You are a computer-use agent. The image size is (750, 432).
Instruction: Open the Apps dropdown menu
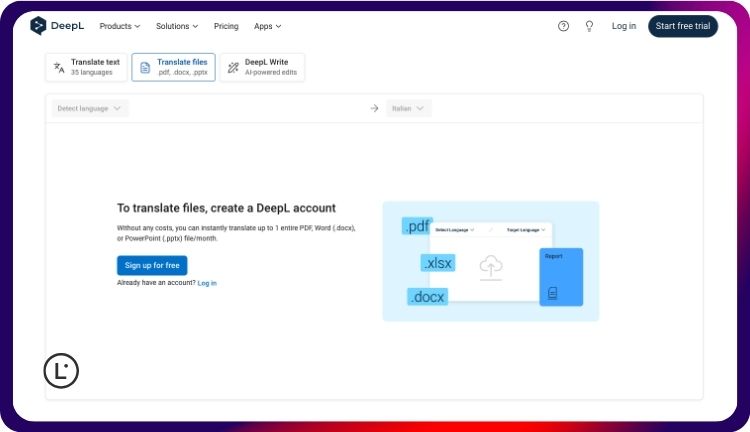pos(267,26)
